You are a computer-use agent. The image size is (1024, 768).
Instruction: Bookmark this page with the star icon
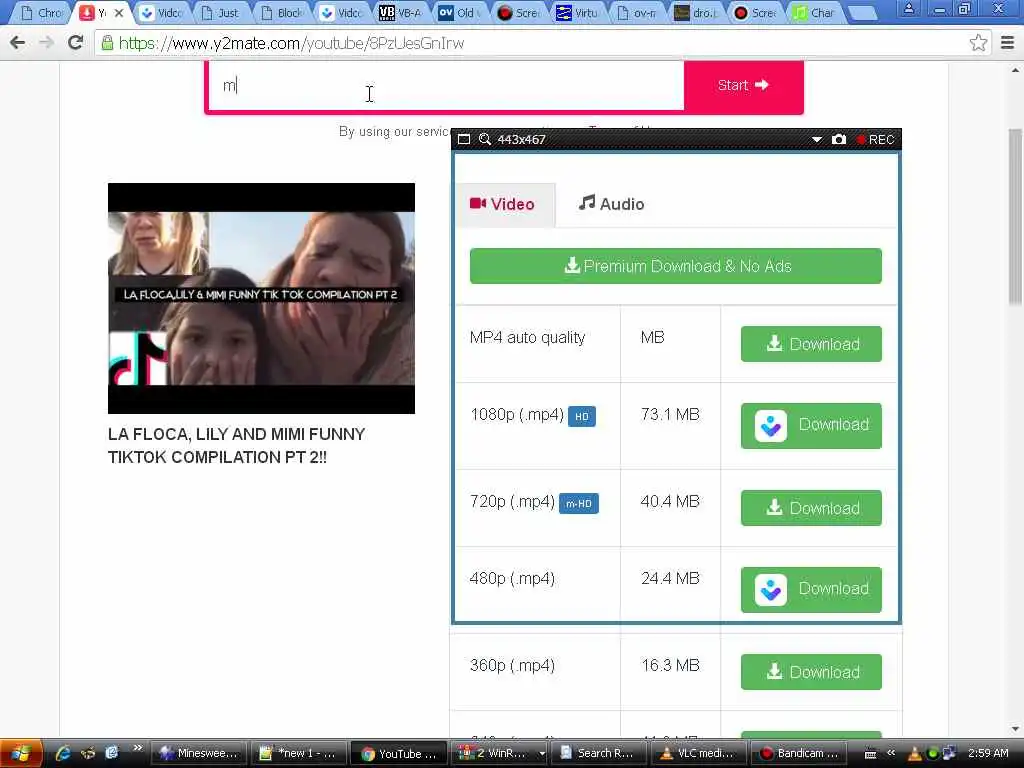(x=978, y=43)
